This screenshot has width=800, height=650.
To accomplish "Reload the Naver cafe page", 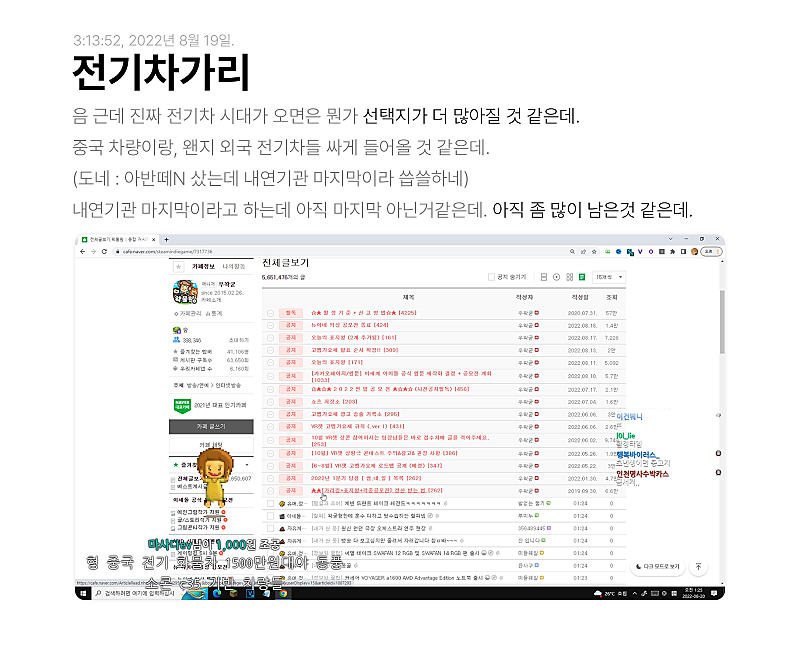I will click(x=104, y=252).
